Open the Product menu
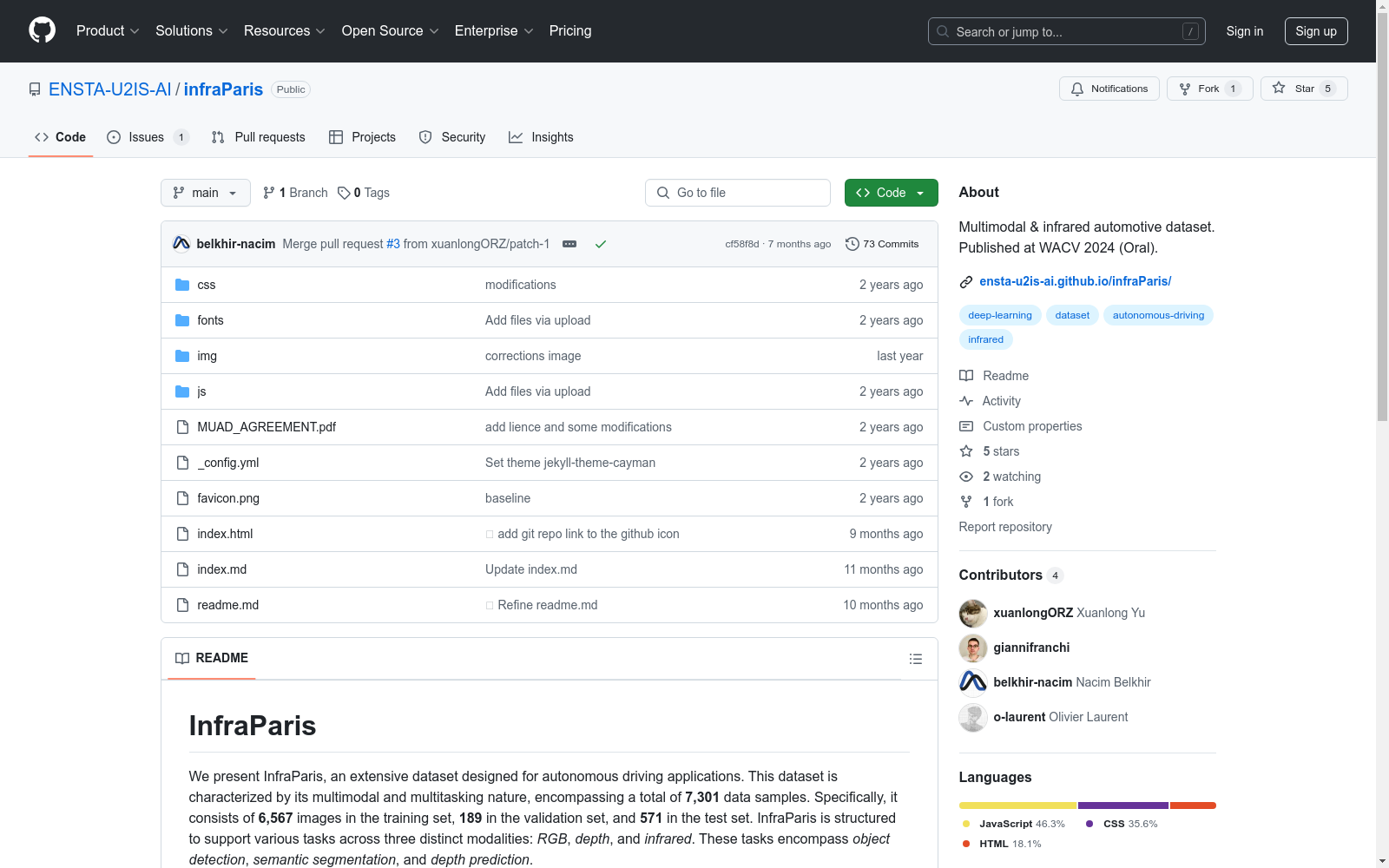The image size is (1389, 868). coord(108,30)
